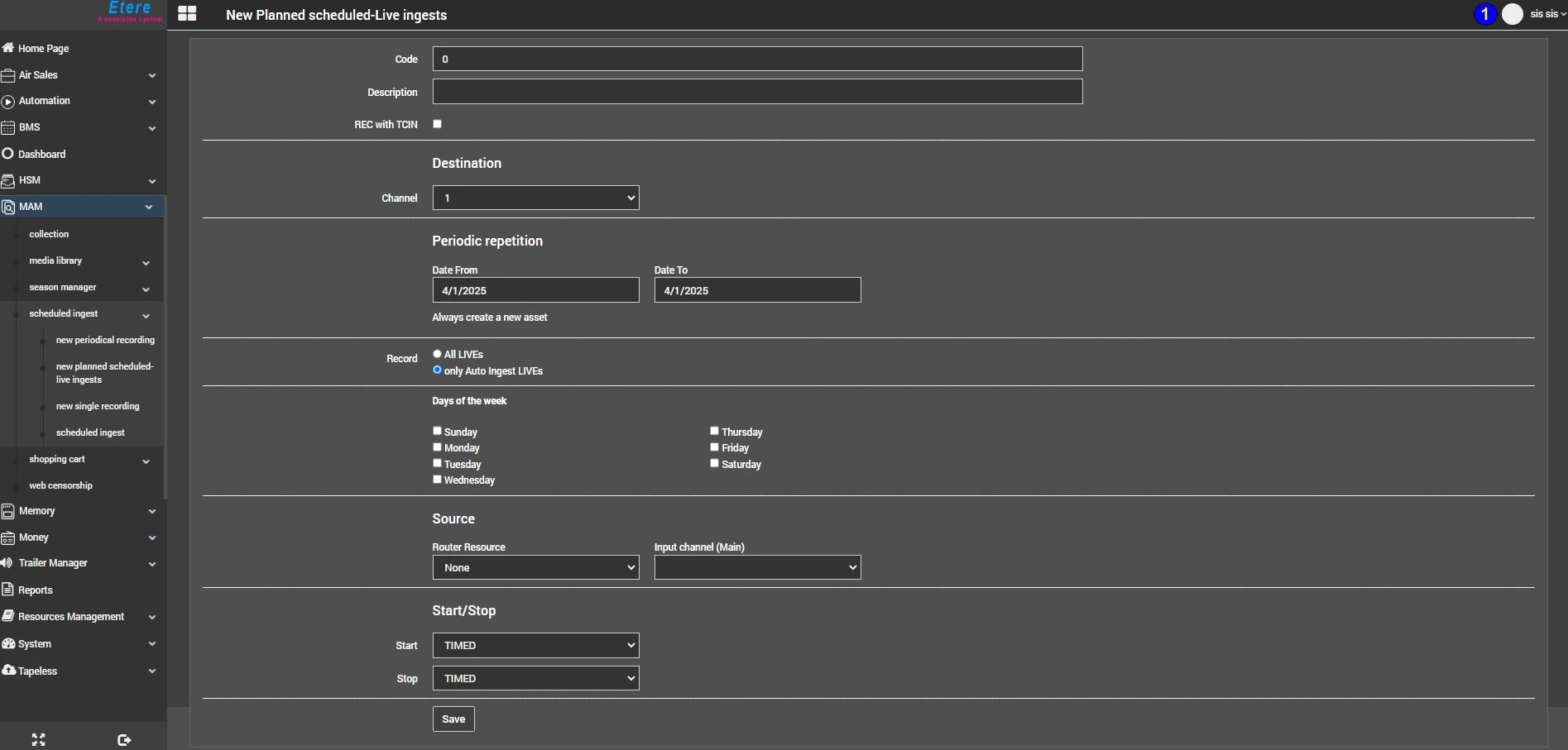Click the Dashboard circle icon
1568x750 pixels.
(x=8, y=154)
